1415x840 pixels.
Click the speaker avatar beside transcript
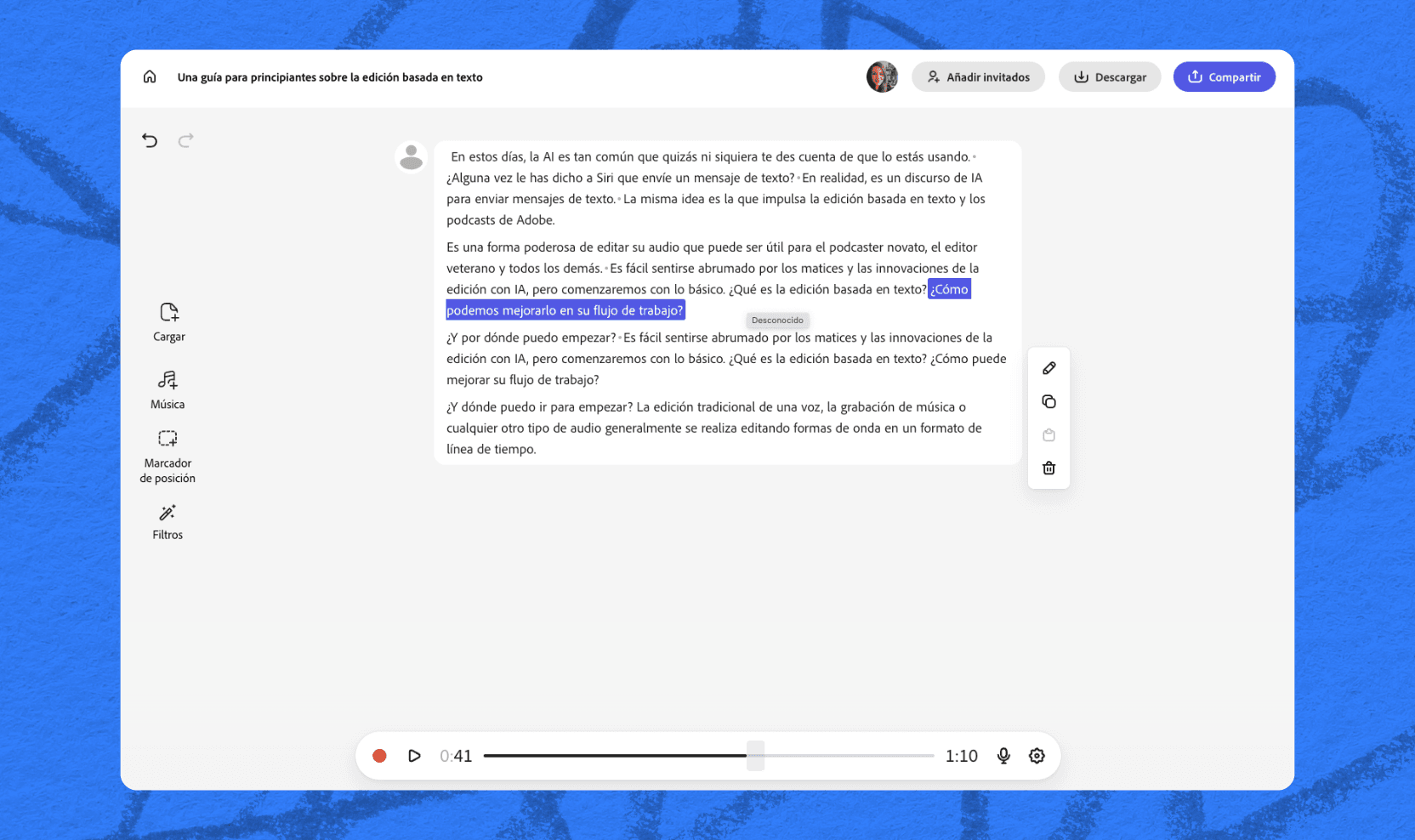click(412, 157)
